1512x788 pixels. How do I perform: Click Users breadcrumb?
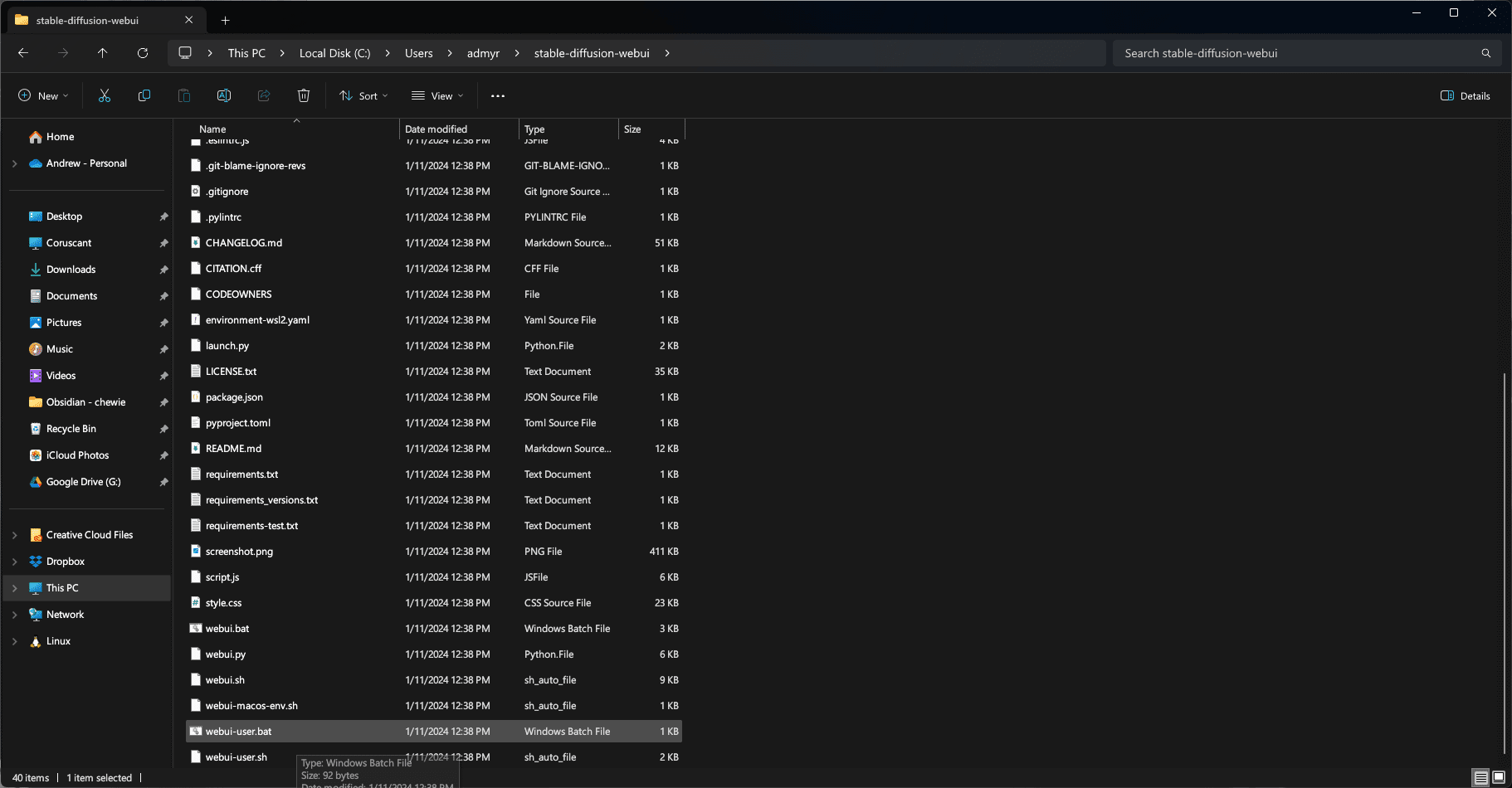point(418,53)
